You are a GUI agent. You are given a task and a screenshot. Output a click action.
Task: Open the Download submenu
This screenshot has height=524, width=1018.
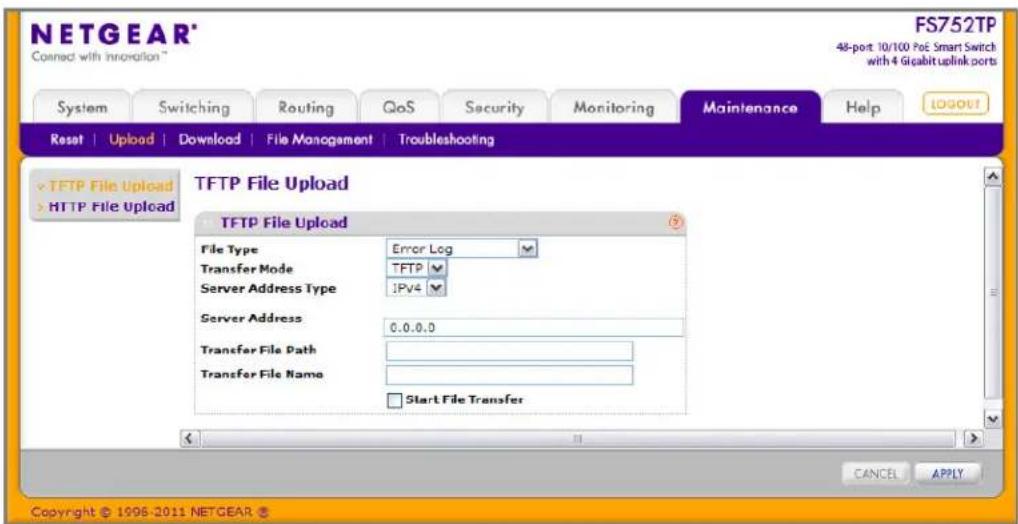point(210,140)
